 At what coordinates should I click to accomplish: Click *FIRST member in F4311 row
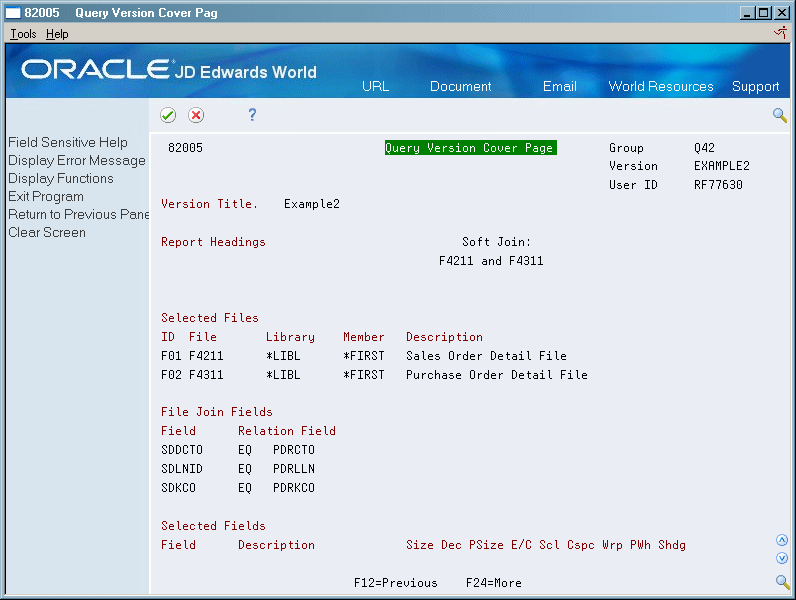(x=363, y=375)
